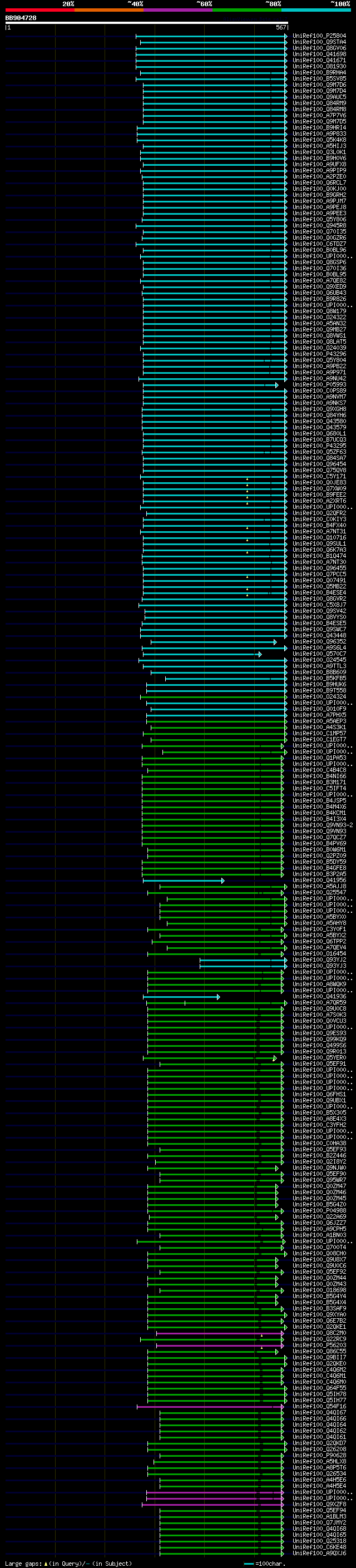
Task: Select hit label UniRef100_A4S3K1
Action: [319, 728]
